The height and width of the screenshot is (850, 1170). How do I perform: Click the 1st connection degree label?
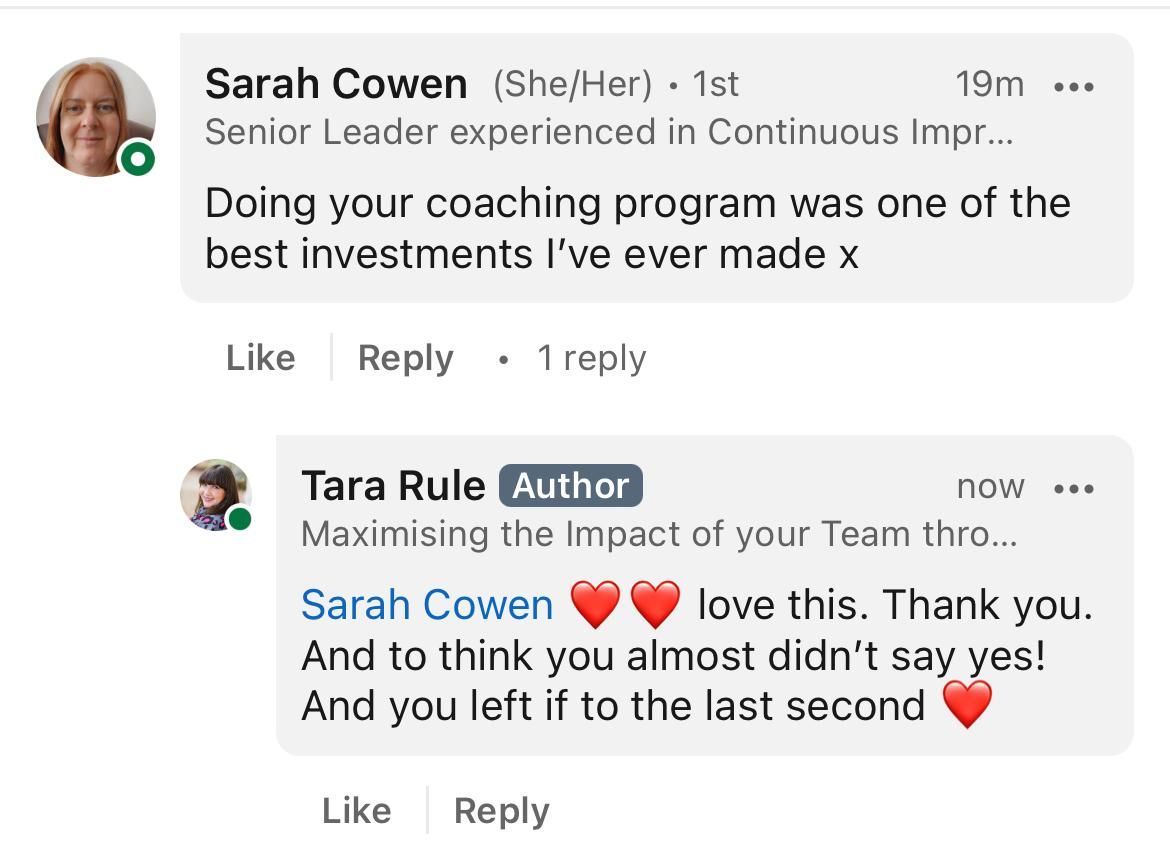click(716, 85)
